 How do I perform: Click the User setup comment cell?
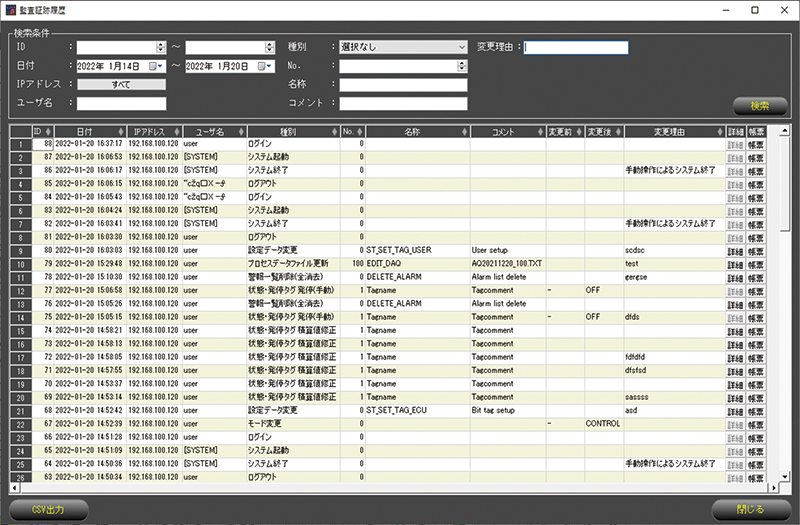tap(508, 251)
